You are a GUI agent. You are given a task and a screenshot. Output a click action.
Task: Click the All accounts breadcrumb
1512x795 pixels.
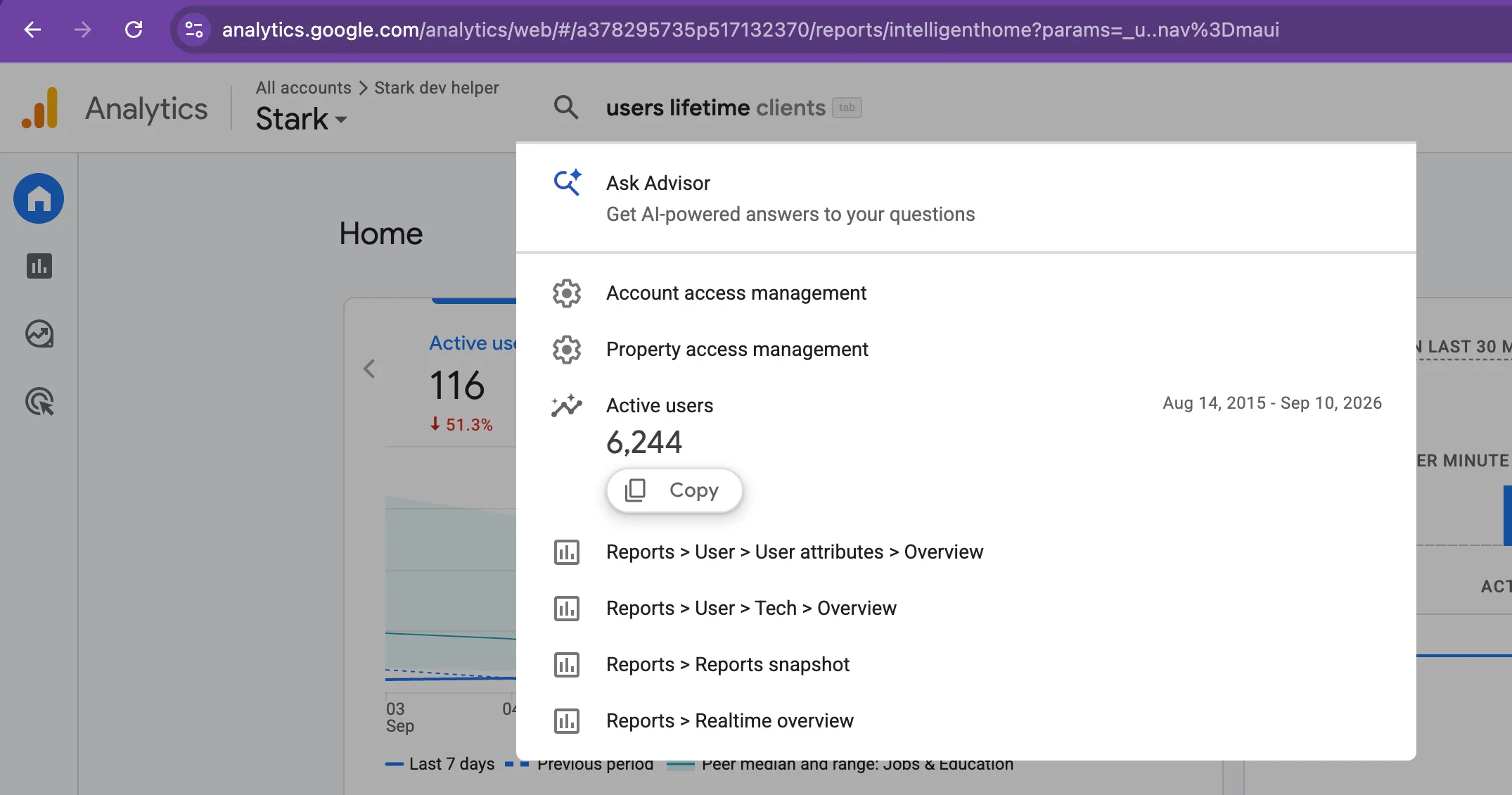[303, 88]
